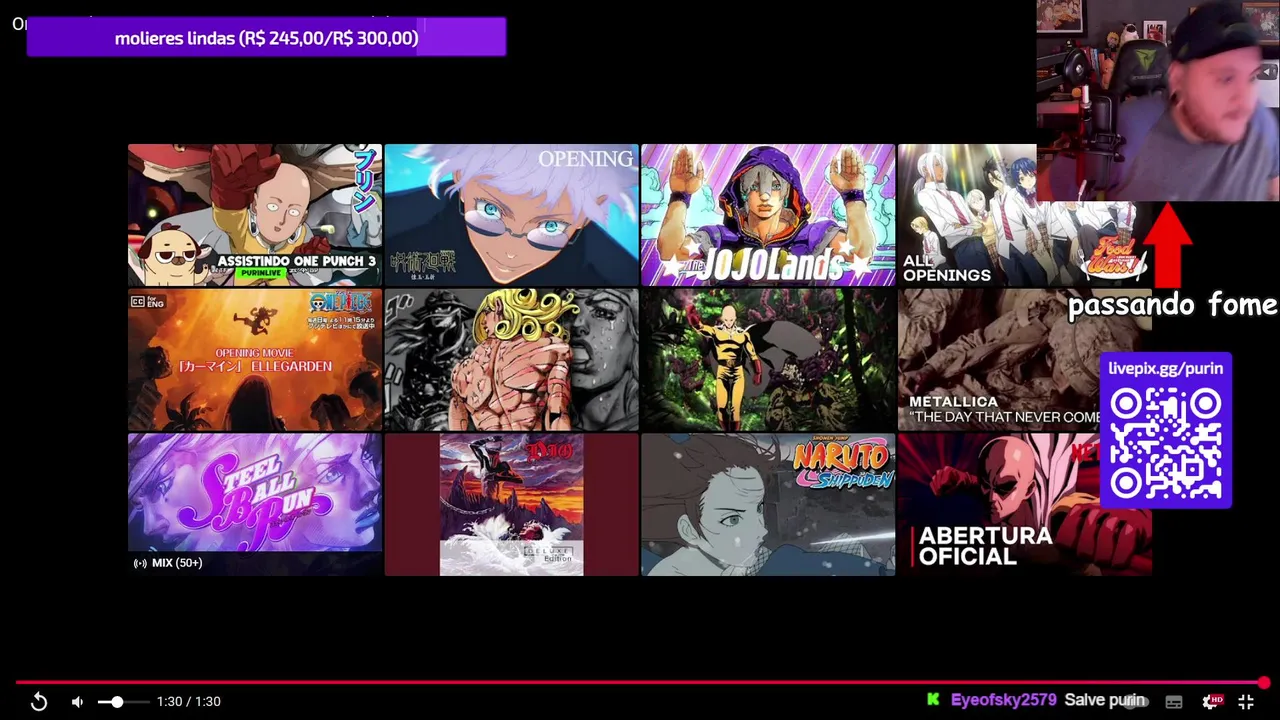Click the molieres lindas donation goal bar
This screenshot has width=1280, height=720.
click(x=266, y=38)
